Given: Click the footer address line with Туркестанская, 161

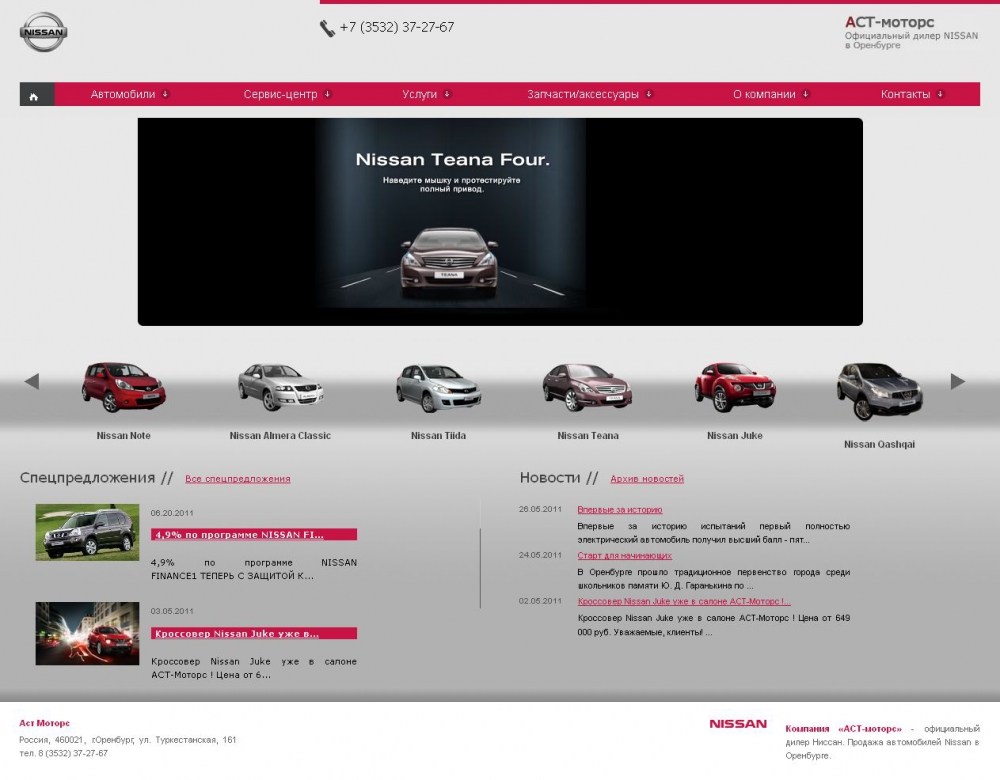Looking at the screenshot, I should click(128, 740).
